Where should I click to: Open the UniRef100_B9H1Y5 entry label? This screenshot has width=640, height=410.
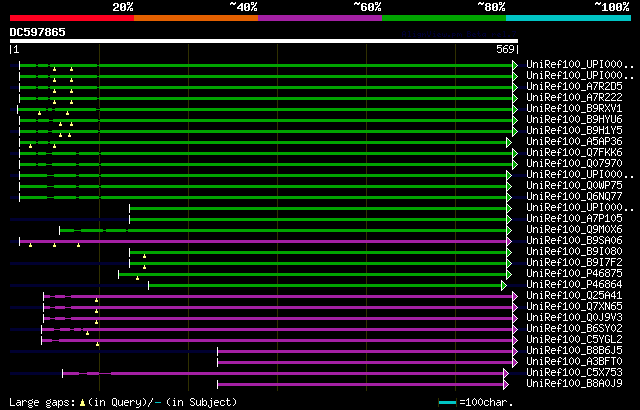574,131
